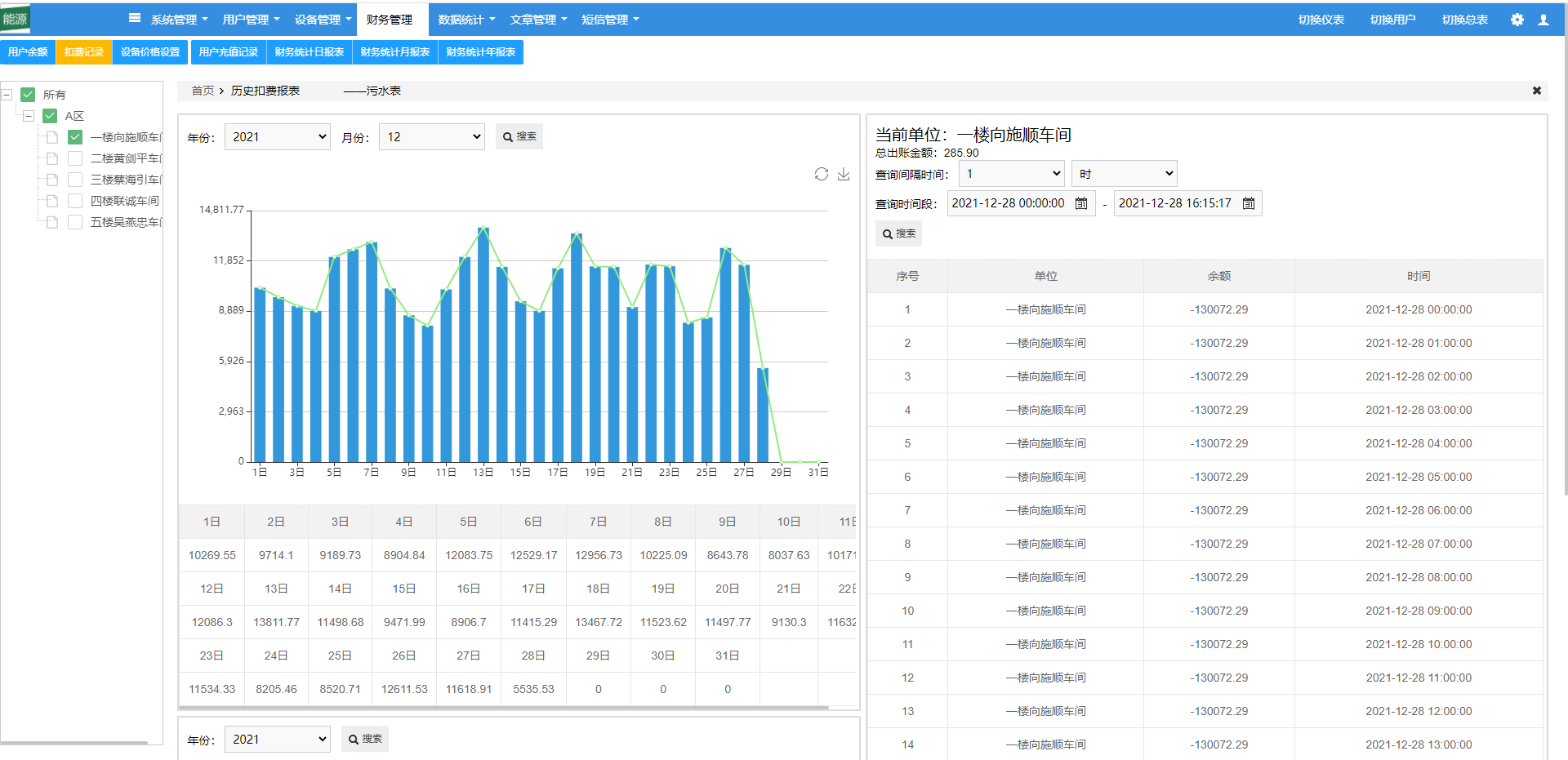The image size is (1568, 760).
Task: Expand the 系统管理 menu
Action: [179, 20]
